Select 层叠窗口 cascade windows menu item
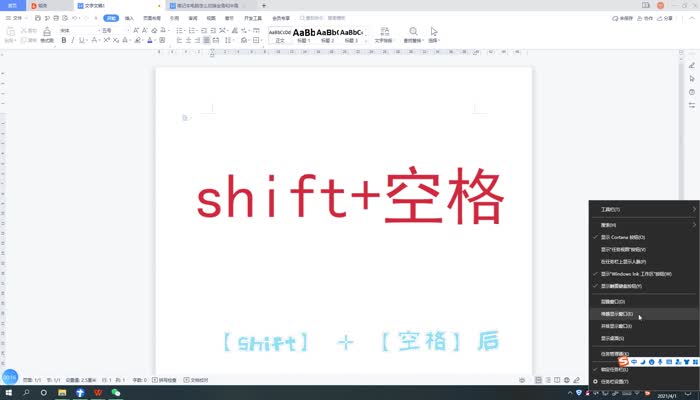The width and height of the screenshot is (700, 400). coord(643,302)
